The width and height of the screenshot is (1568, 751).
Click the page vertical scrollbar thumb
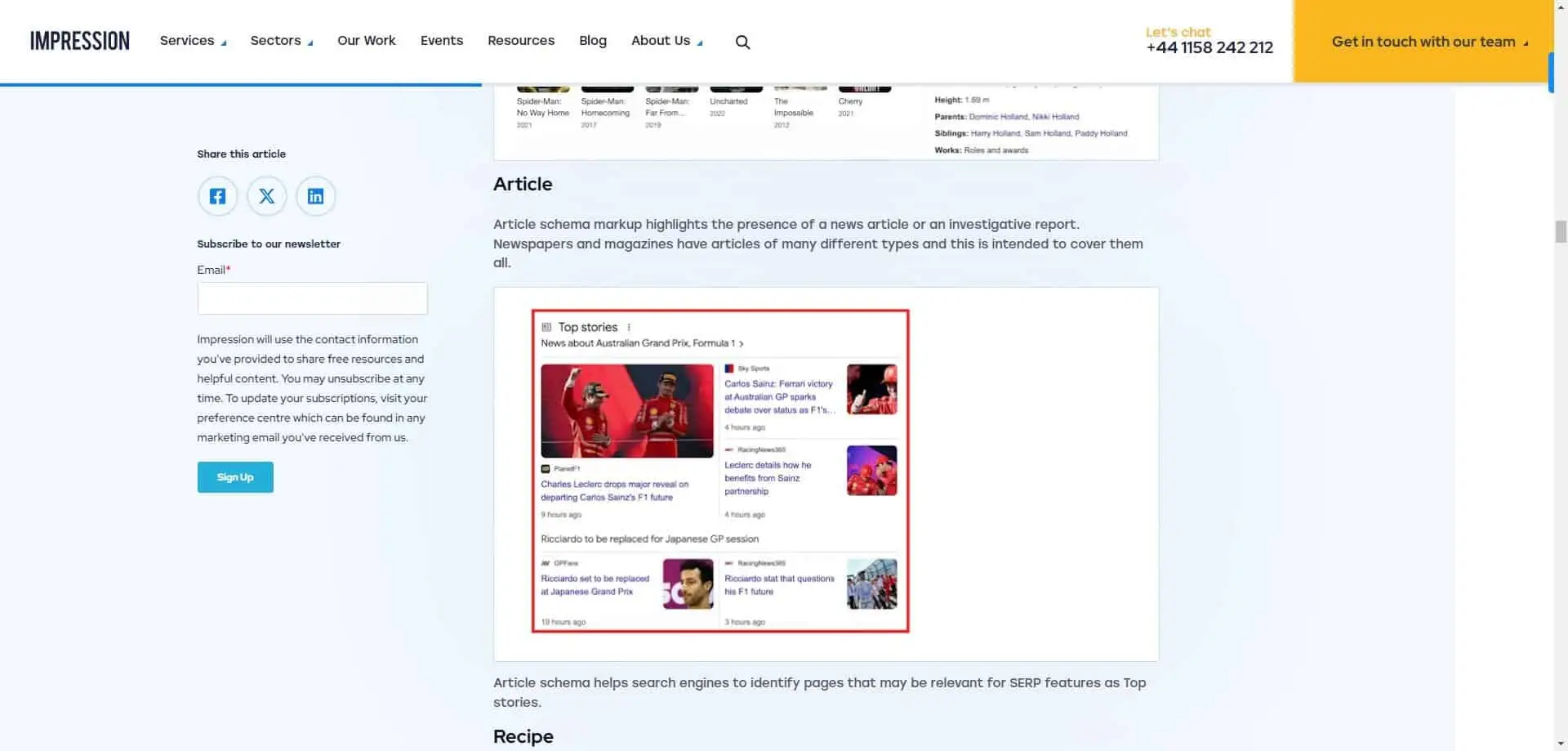[x=1561, y=231]
